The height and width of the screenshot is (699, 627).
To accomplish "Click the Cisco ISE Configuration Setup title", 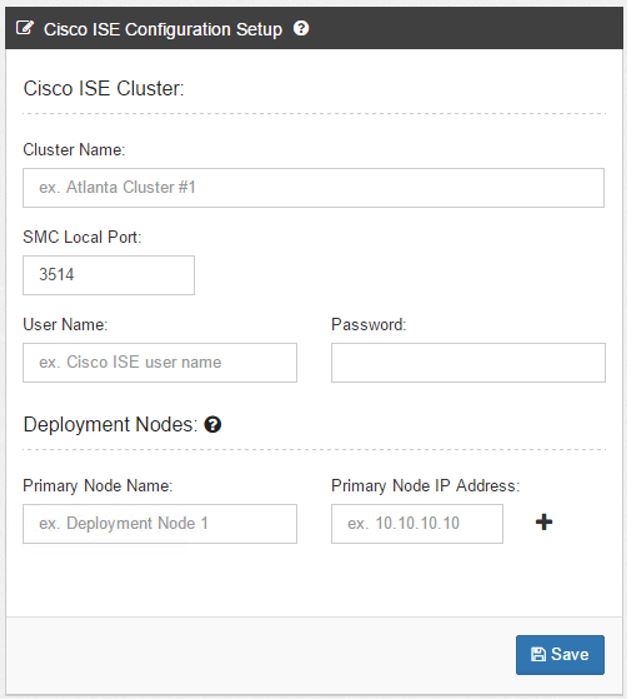I will [163, 29].
